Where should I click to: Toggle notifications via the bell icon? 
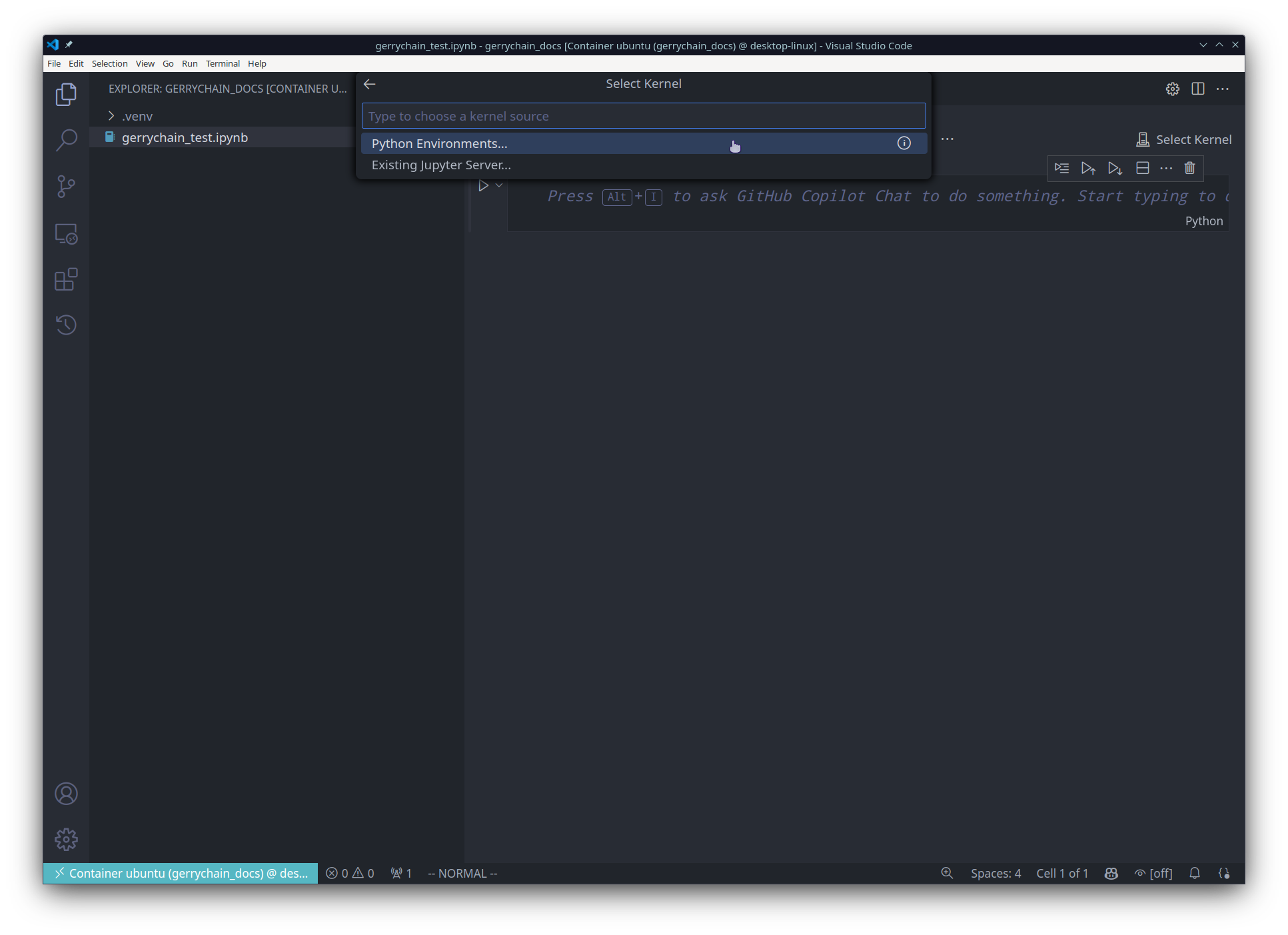click(1195, 873)
